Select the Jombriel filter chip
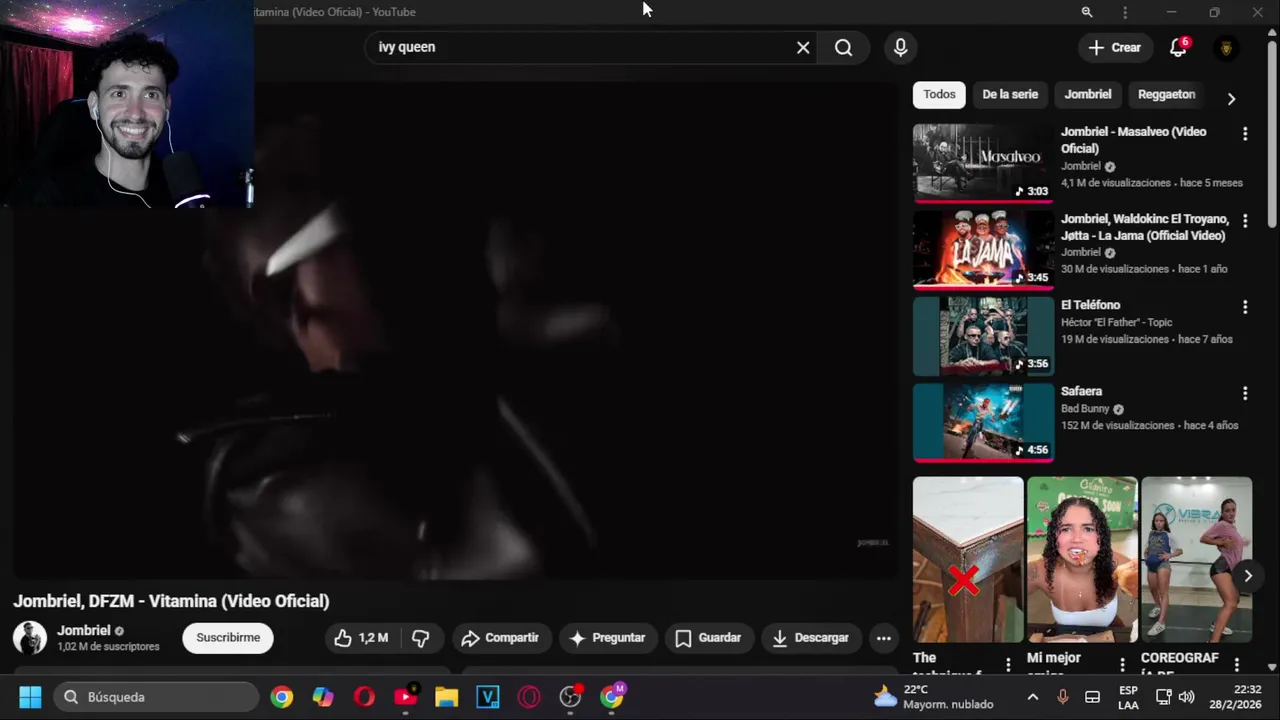 pos(1088,94)
